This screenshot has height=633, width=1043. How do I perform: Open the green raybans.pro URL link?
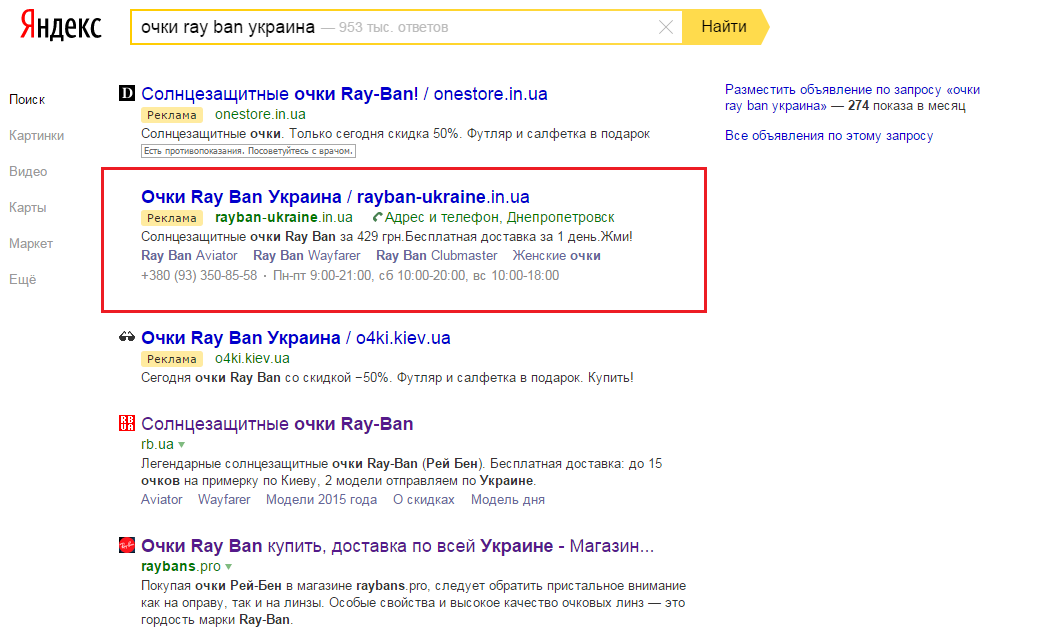(181, 567)
